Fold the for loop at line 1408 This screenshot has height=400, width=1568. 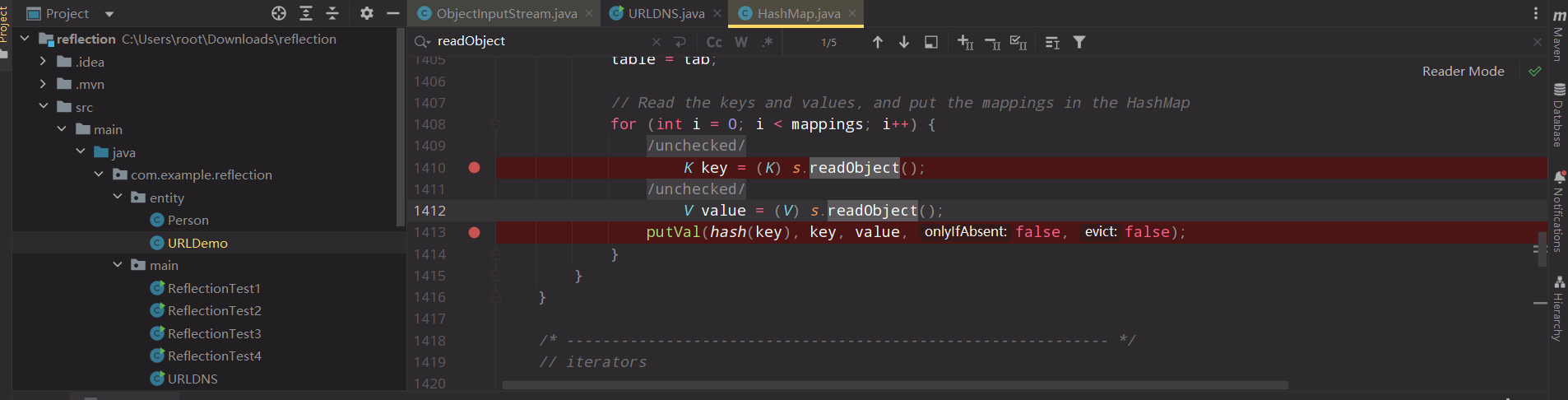click(496, 125)
